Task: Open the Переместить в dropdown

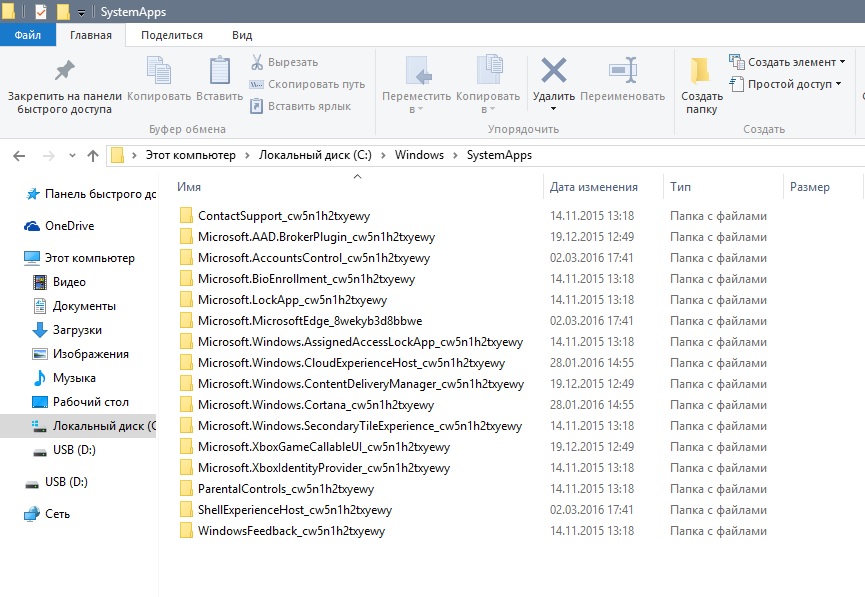Action: click(417, 103)
